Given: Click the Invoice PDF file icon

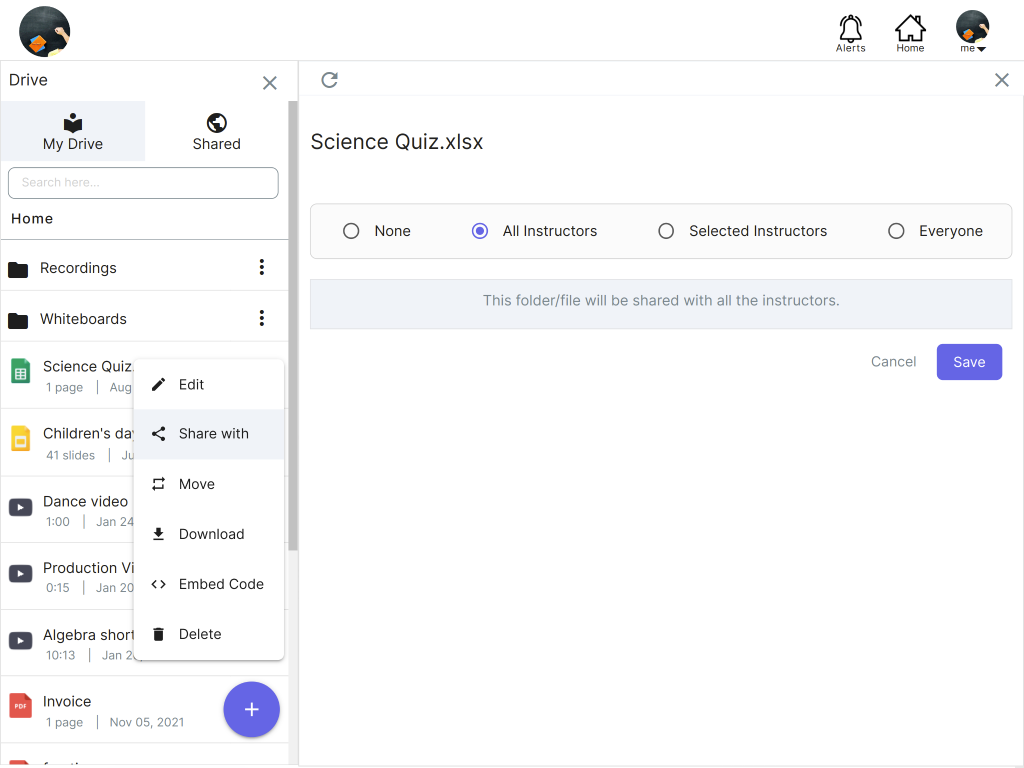Looking at the screenshot, I should 20,705.
